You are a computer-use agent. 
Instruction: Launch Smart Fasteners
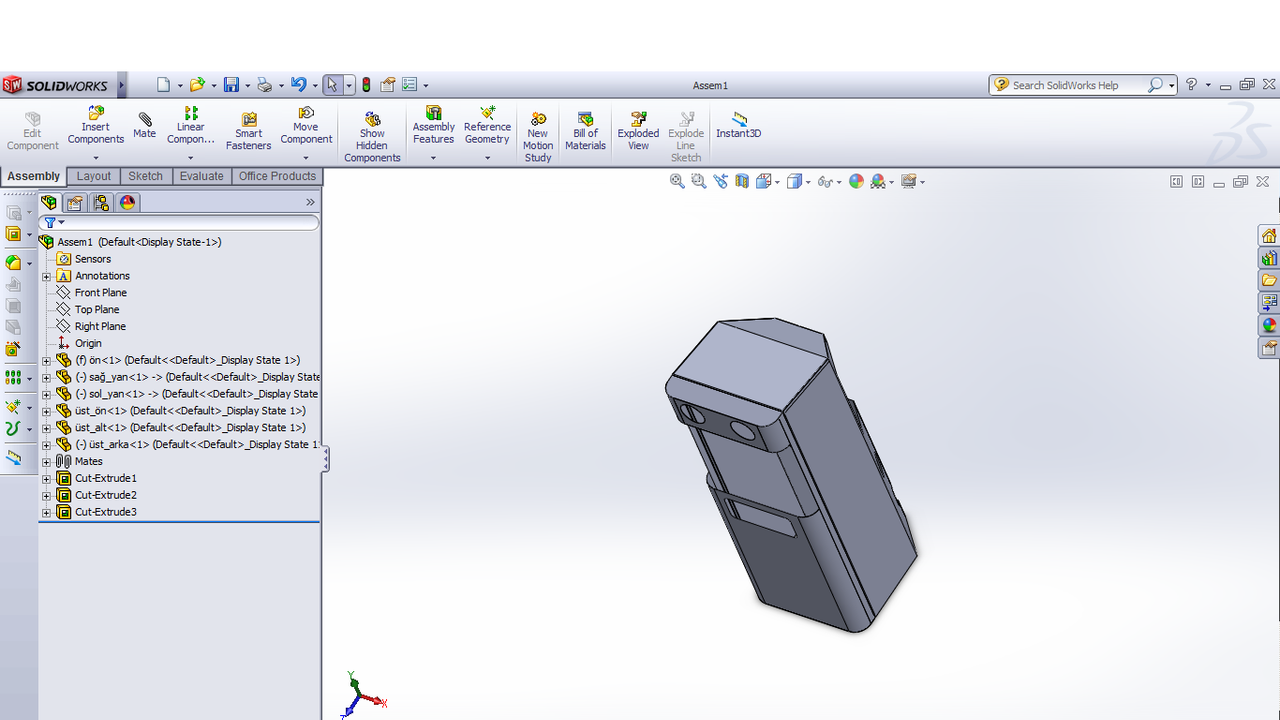coord(249,132)
